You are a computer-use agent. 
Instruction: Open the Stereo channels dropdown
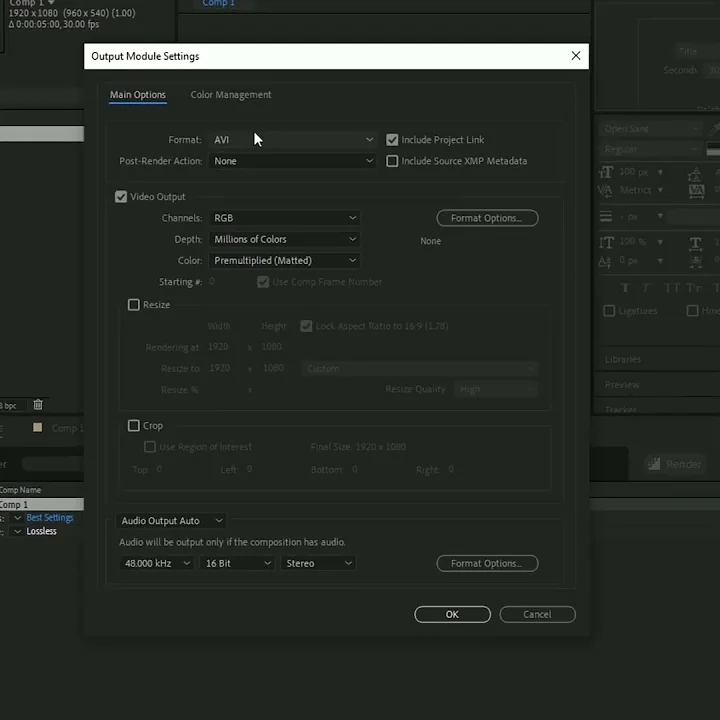(318, 563)
